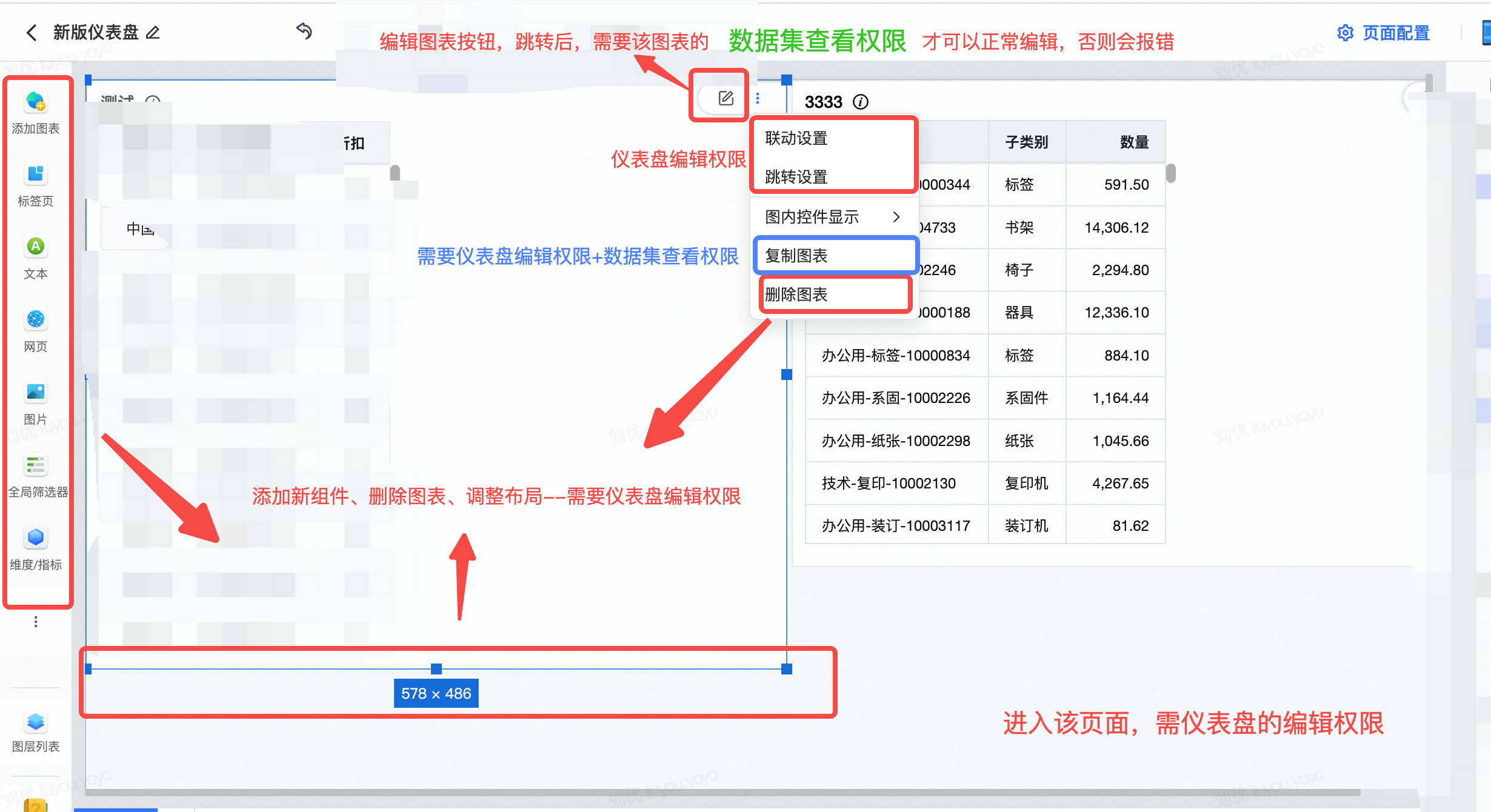1491x812 pixels.
Task: Click the Image (图片) component icon
Action: click(36, 393)
